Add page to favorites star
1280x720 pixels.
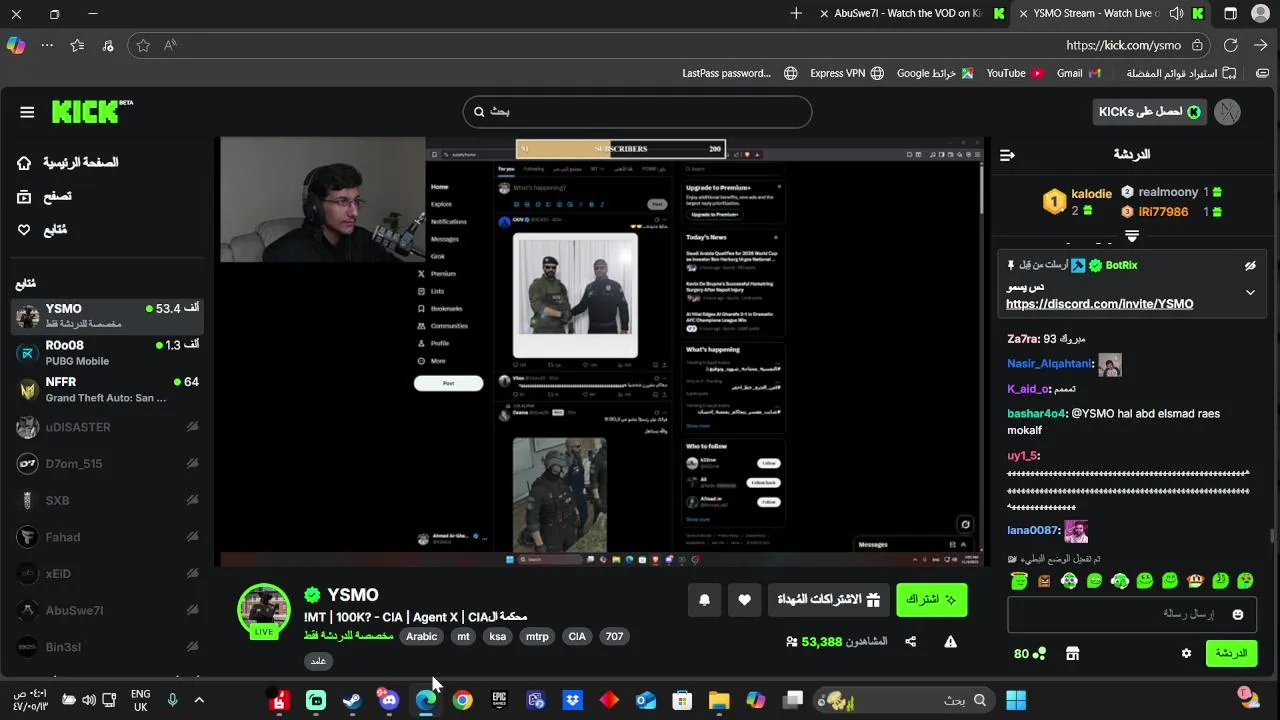[143, 45]
